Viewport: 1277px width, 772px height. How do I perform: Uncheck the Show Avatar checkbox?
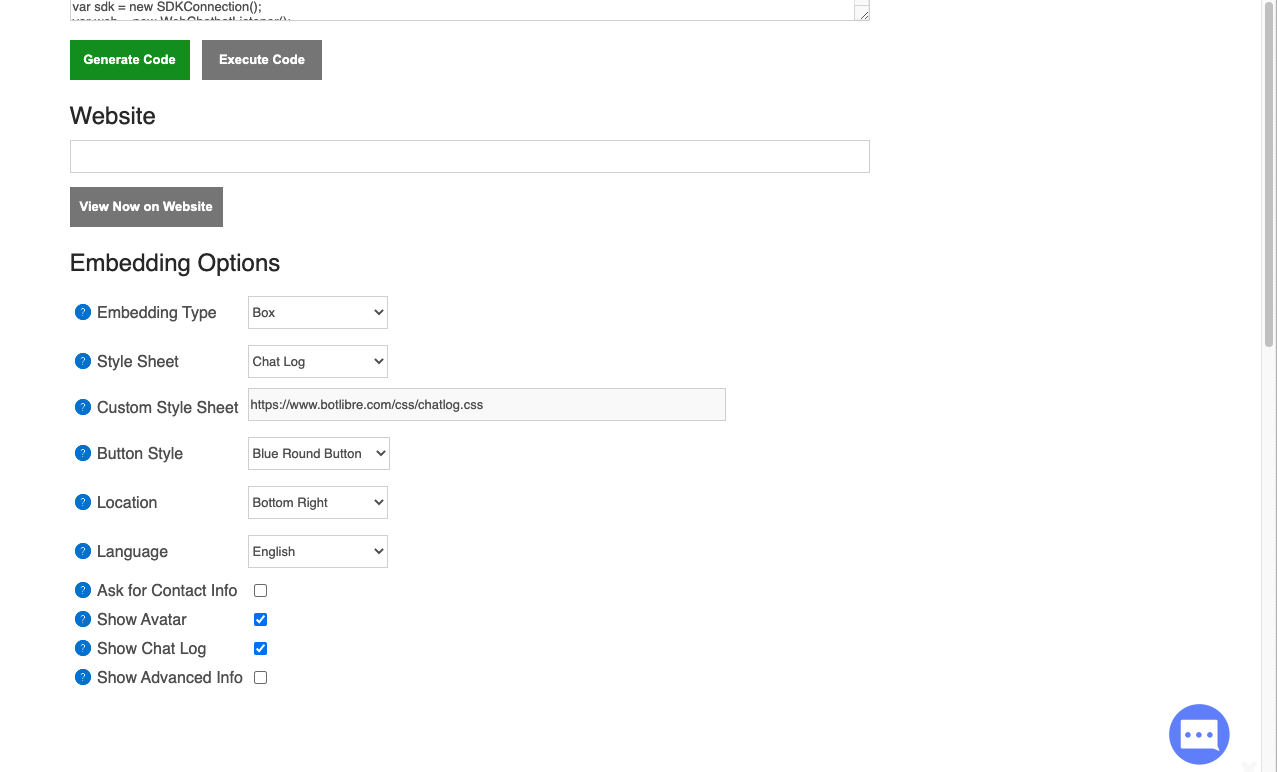click(260, 620)
